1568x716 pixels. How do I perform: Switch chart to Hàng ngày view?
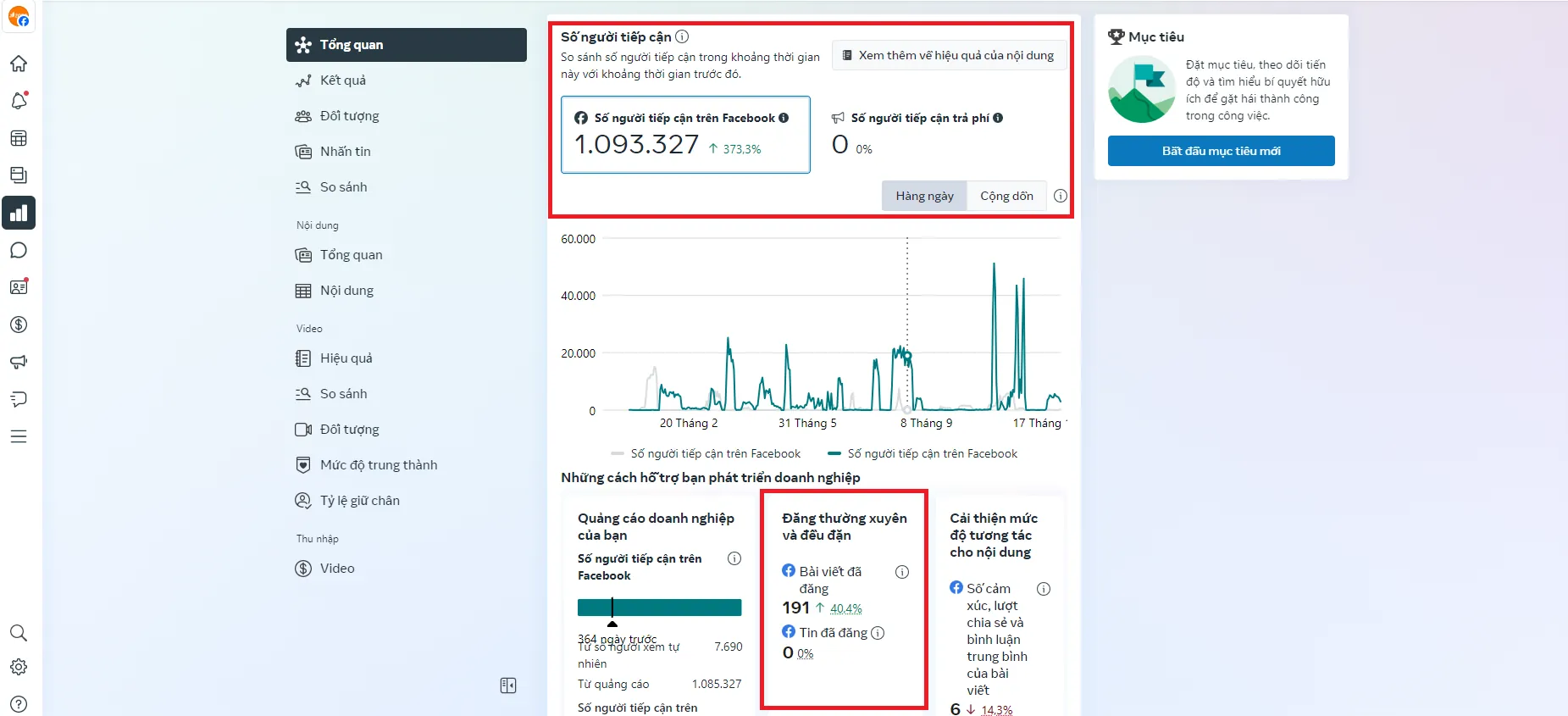924,196
